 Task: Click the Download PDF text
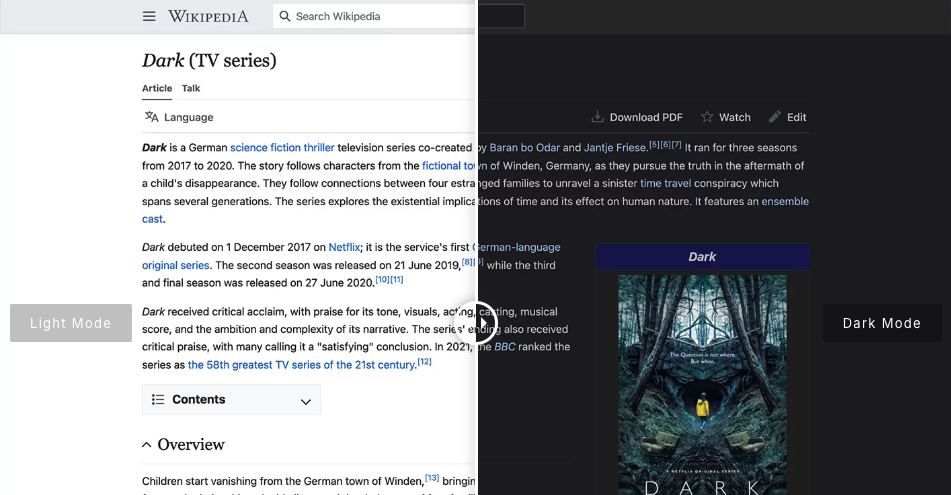click(x=646, y=117)
